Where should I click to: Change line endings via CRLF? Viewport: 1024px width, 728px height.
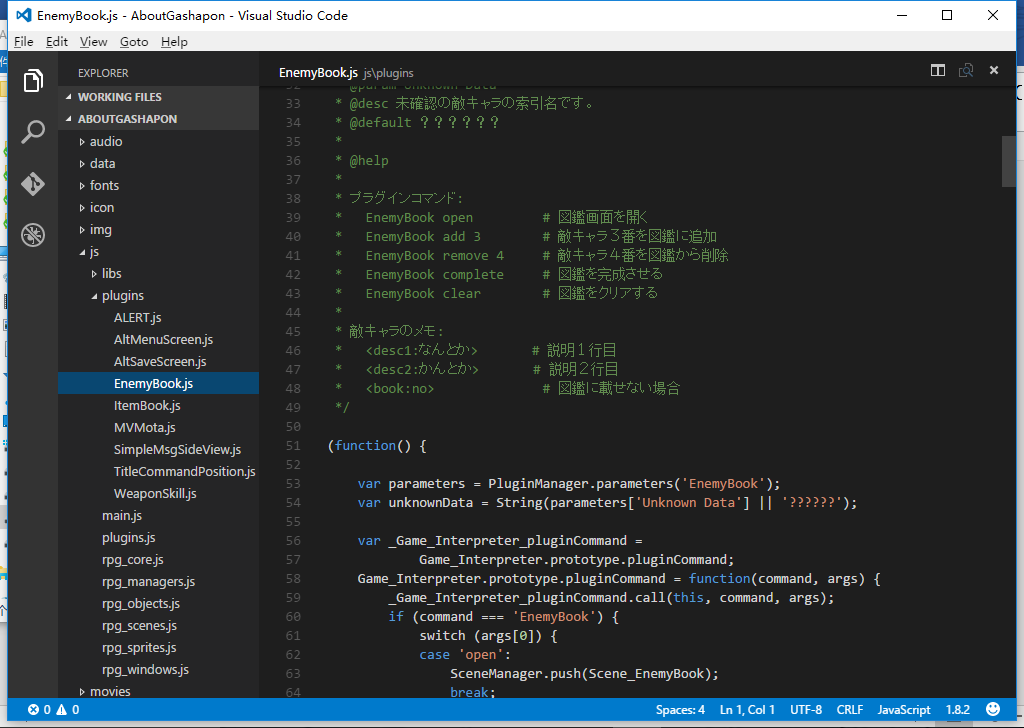(850, 710)
